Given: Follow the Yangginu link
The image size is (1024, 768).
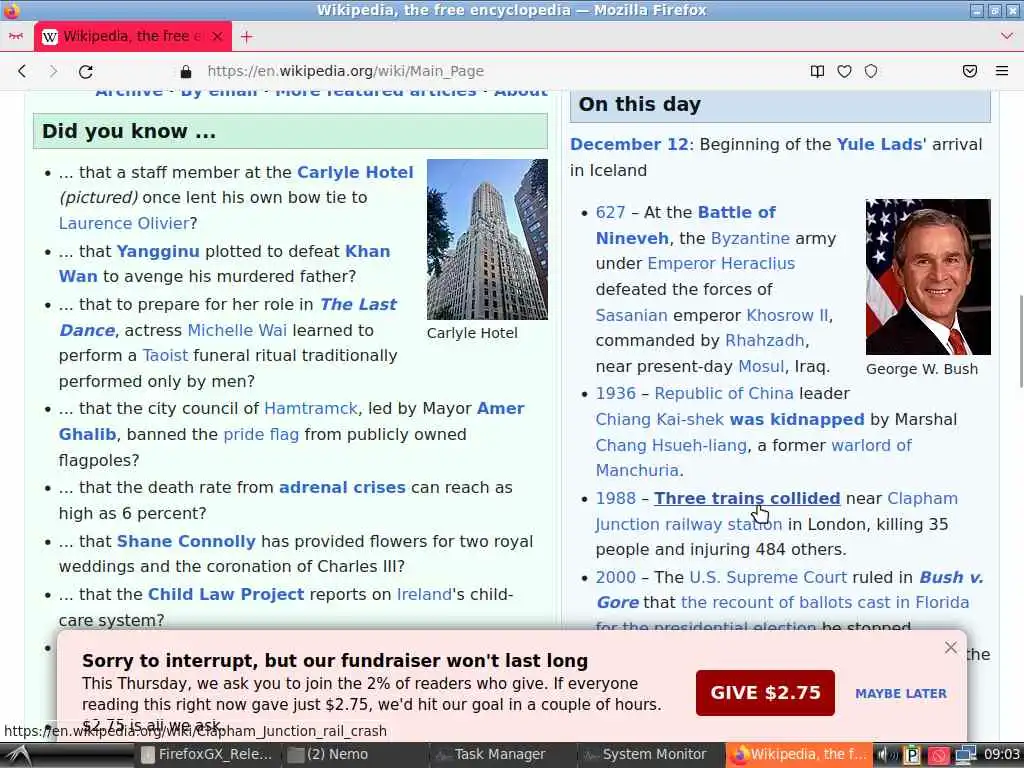Looking at the screenshot, I should click(x=158, y=251).
